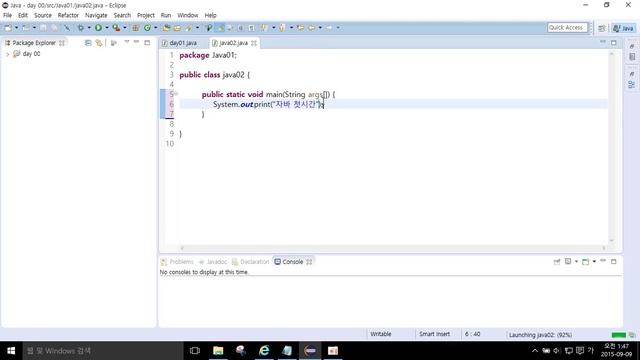Open the Package Explorer view menu
Image resolution: width=640 pixels, height=360 pixels.
[127, 42]
